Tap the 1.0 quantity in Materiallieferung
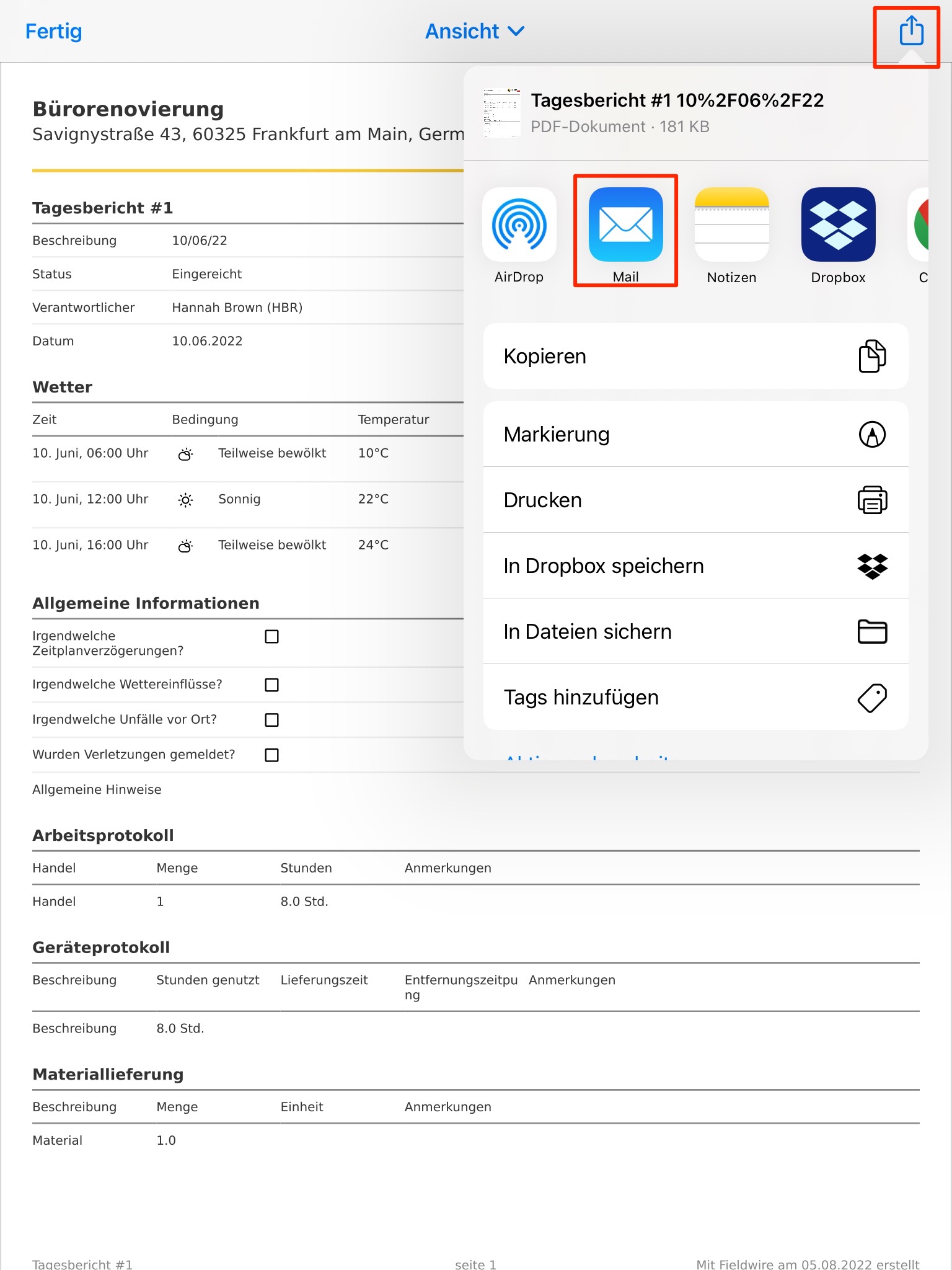 (x=166, y=1140)
